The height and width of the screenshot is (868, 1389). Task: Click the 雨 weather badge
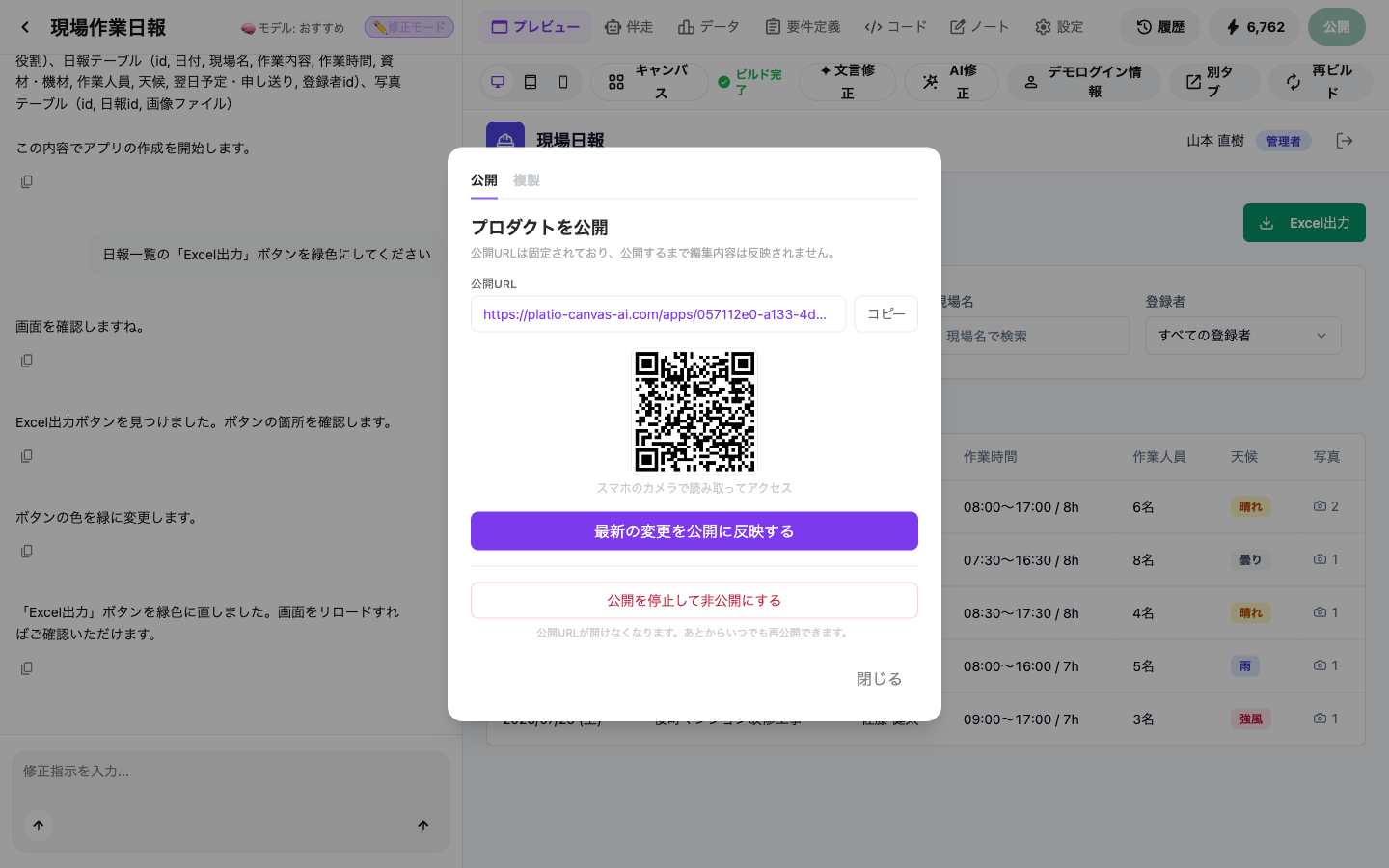click(1245, 665)
